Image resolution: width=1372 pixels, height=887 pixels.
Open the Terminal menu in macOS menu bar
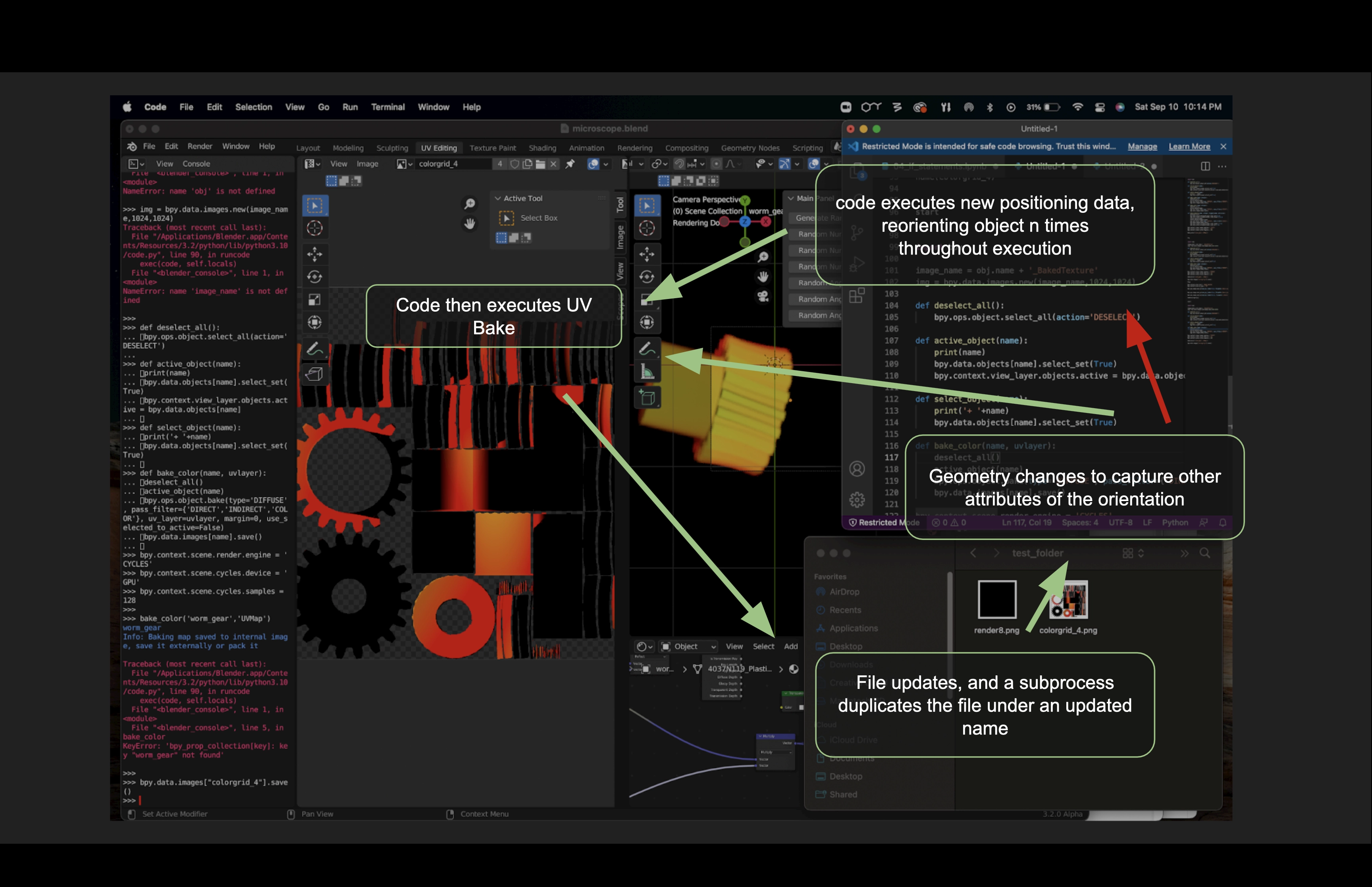pyautogui.click(x=387, y=107)
